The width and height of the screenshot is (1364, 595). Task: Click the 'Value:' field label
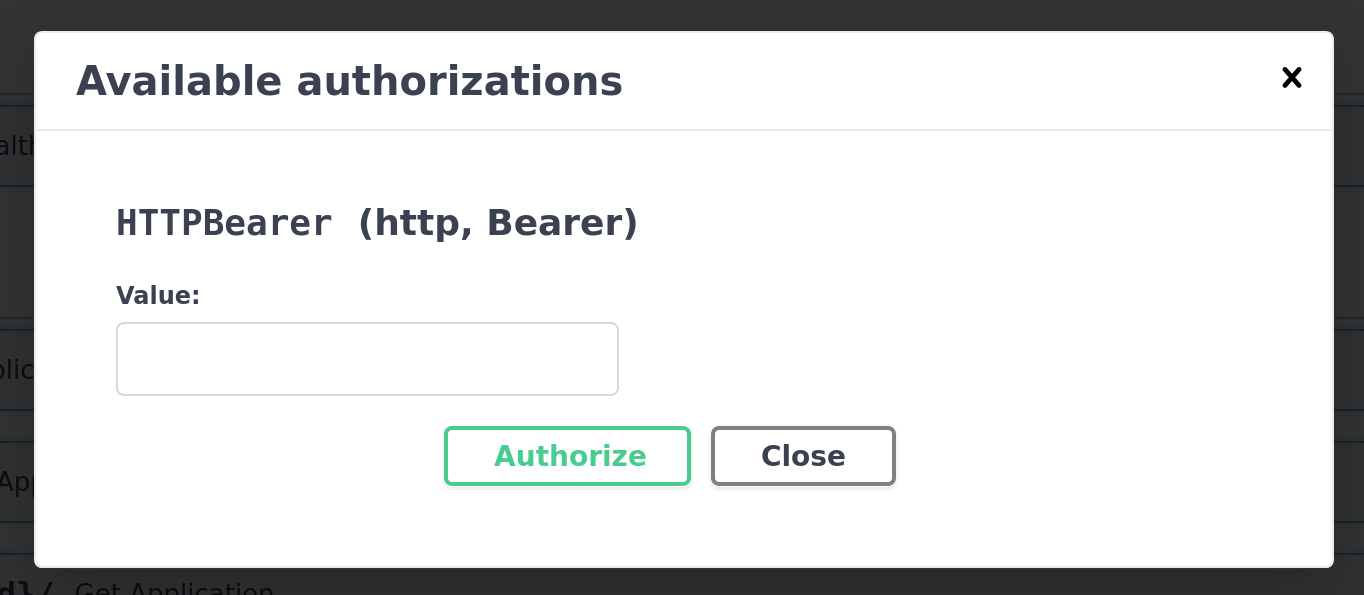point(158,296)
